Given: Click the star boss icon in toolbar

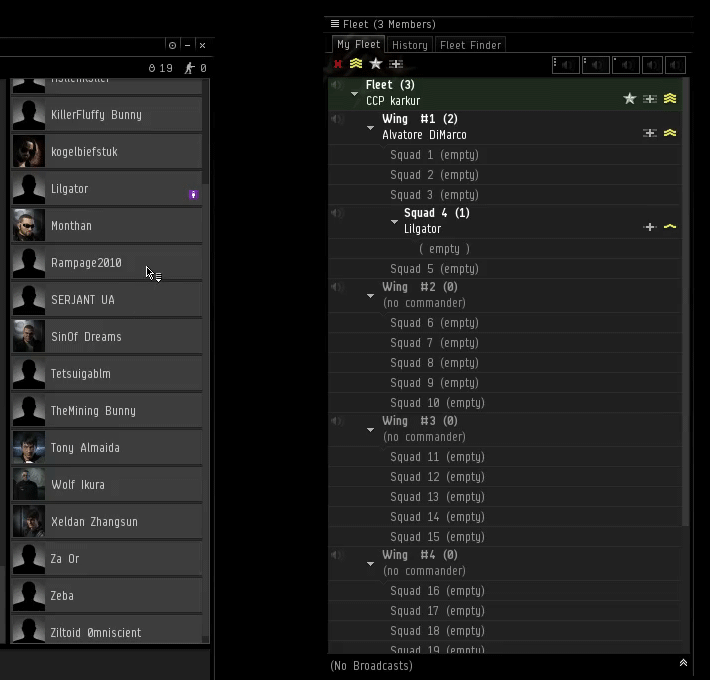Looking at the screenshot, I should coord(375,64).
